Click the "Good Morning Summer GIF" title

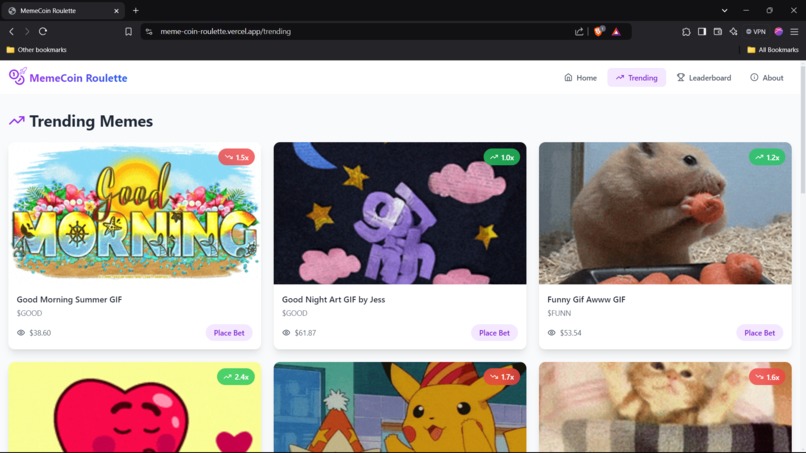(x=69, y=299)
